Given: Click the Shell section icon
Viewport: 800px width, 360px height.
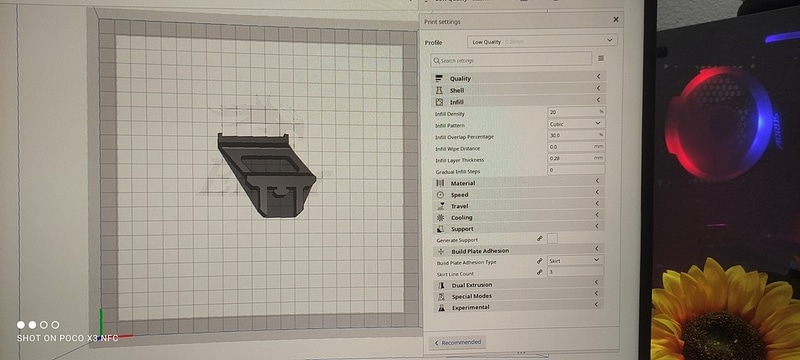Looking at the screenshot, I should [x=439, y=90].
